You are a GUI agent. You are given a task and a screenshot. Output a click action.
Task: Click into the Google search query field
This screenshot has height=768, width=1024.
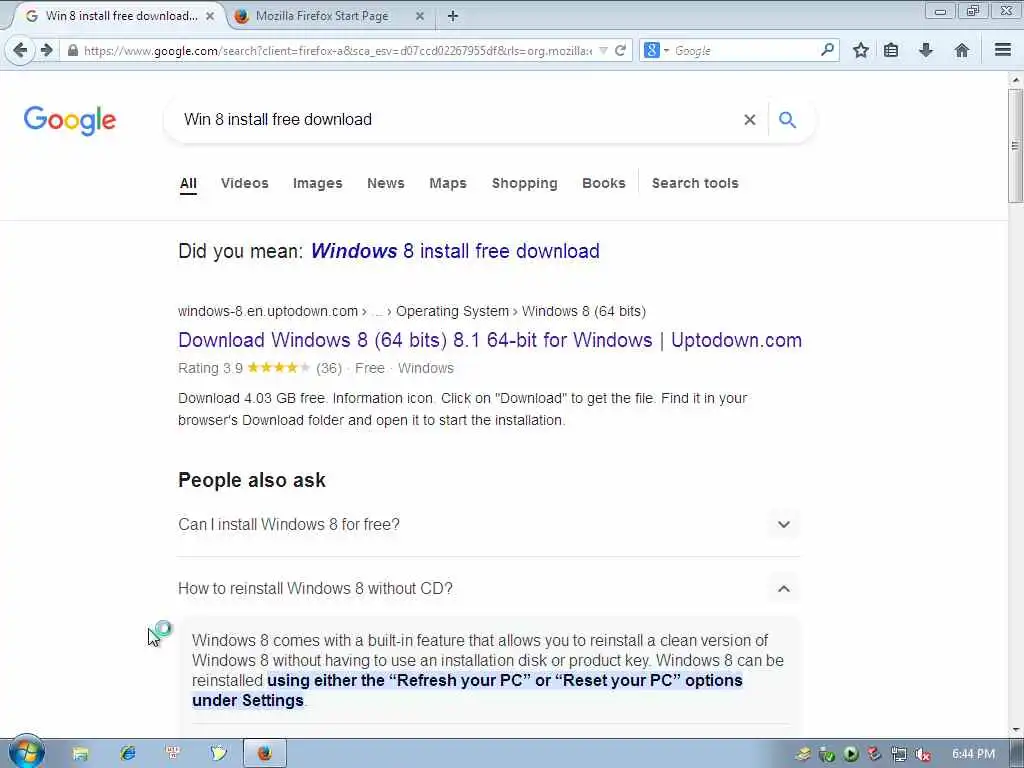point(457,120)
